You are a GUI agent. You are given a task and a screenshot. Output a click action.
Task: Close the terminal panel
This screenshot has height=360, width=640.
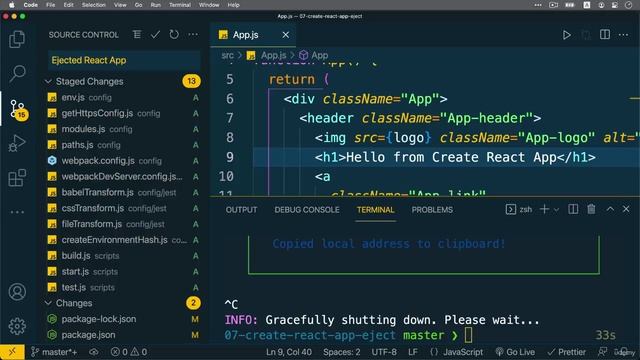[x=626, y=209]
